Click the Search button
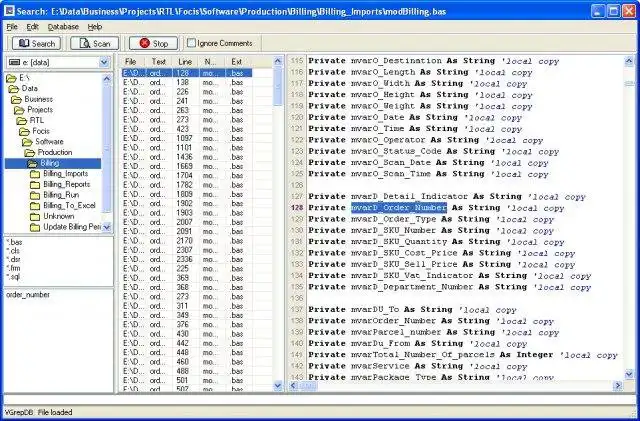 click(x=36, y=43)
